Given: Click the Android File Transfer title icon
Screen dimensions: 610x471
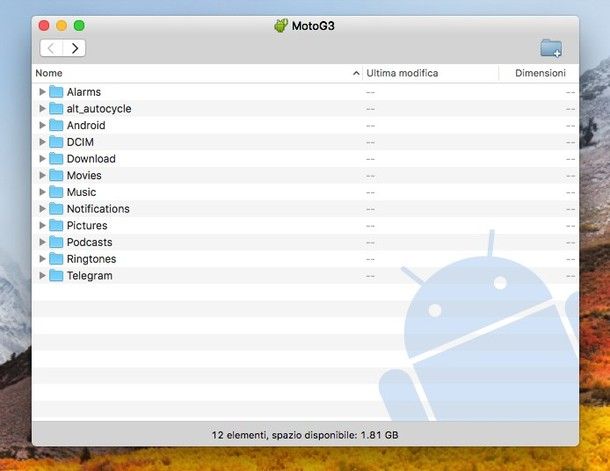Looking at the screenshot, I should pos(281,26).
